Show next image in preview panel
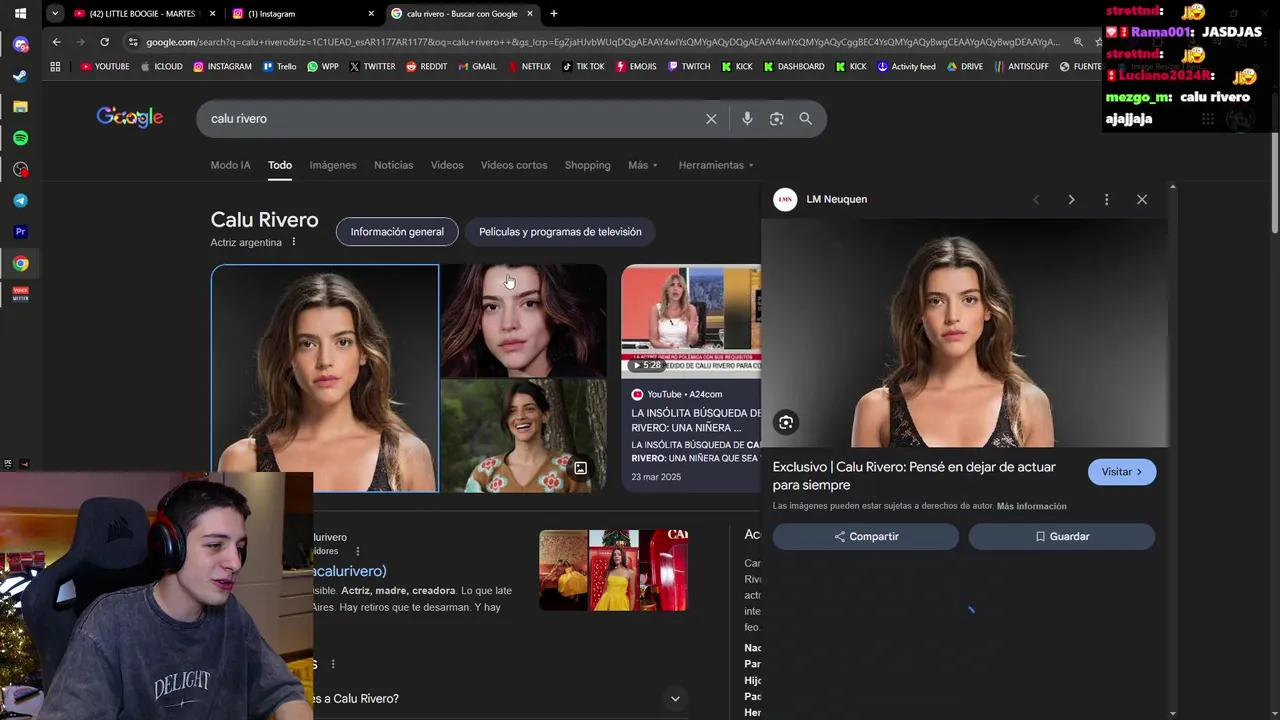Screen dimensions: 1280x720 tap(1071, 200)
